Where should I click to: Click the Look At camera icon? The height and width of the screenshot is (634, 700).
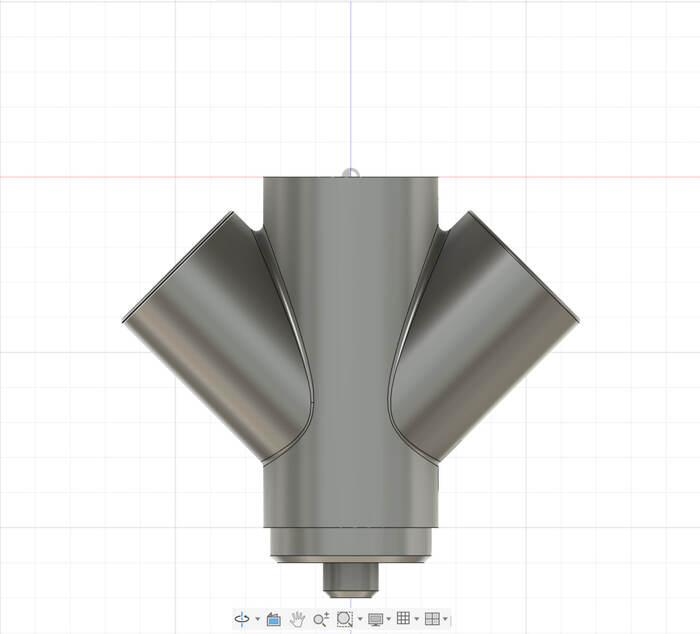point(273,619)
